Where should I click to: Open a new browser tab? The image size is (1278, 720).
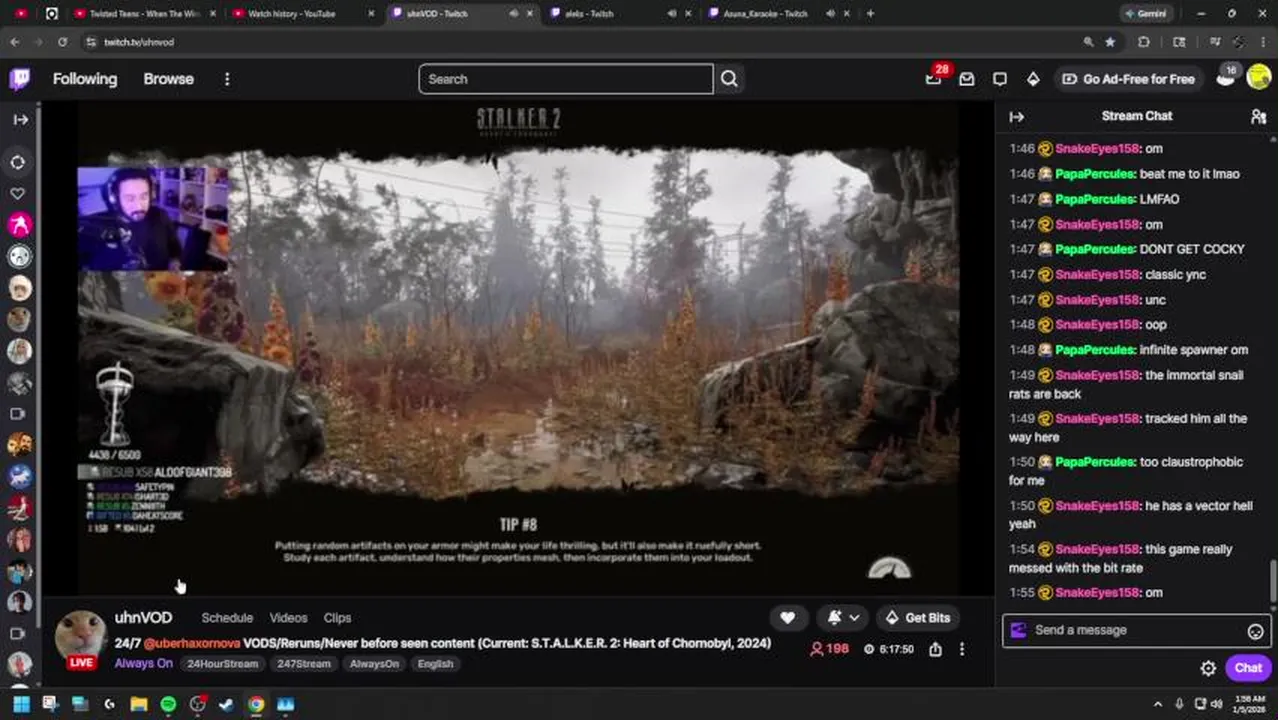click(870, 14)
